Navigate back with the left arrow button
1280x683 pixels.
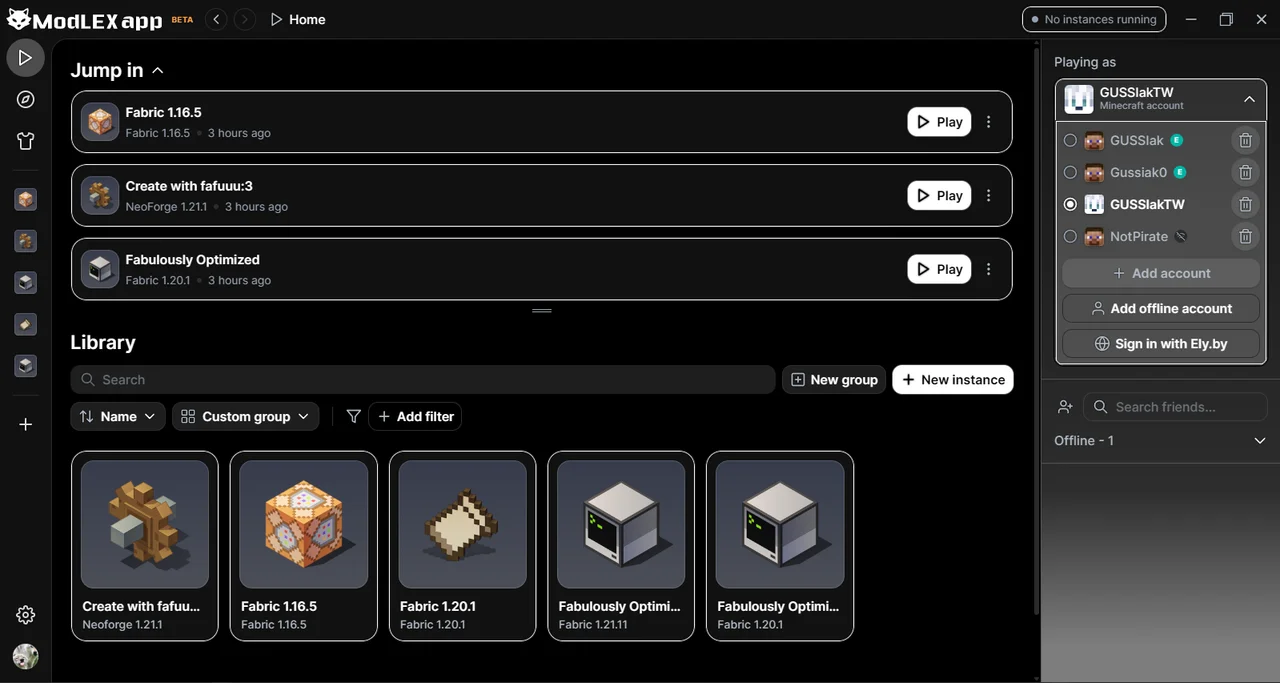point(216,19)
